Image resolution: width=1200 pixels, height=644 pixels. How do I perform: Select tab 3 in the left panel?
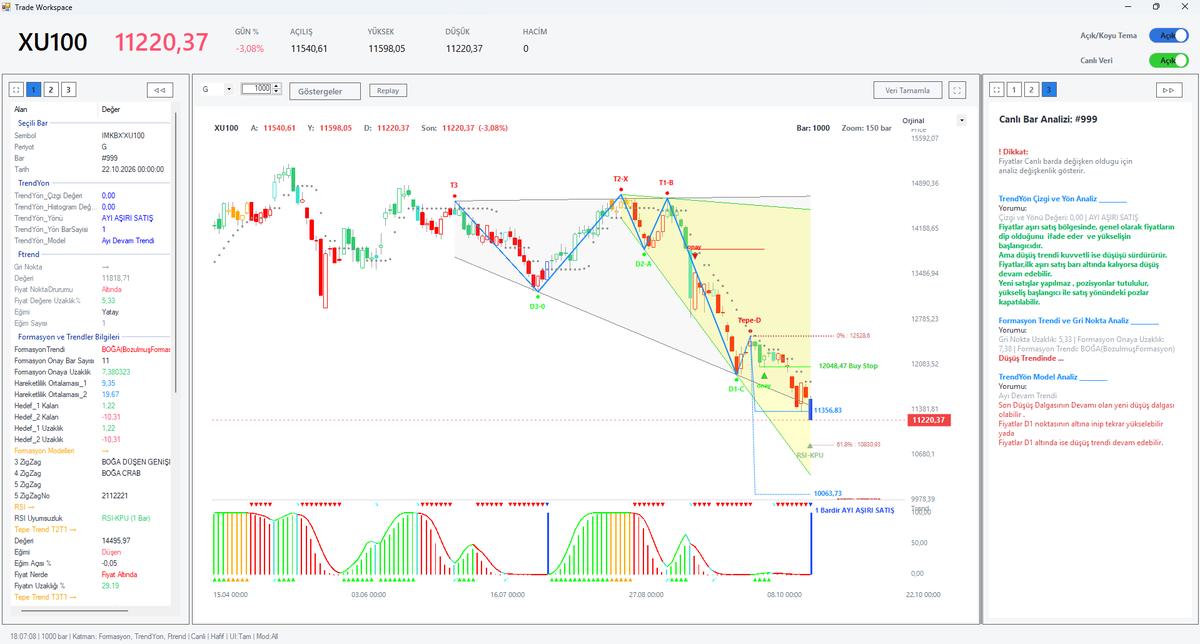tap(69, 89)
